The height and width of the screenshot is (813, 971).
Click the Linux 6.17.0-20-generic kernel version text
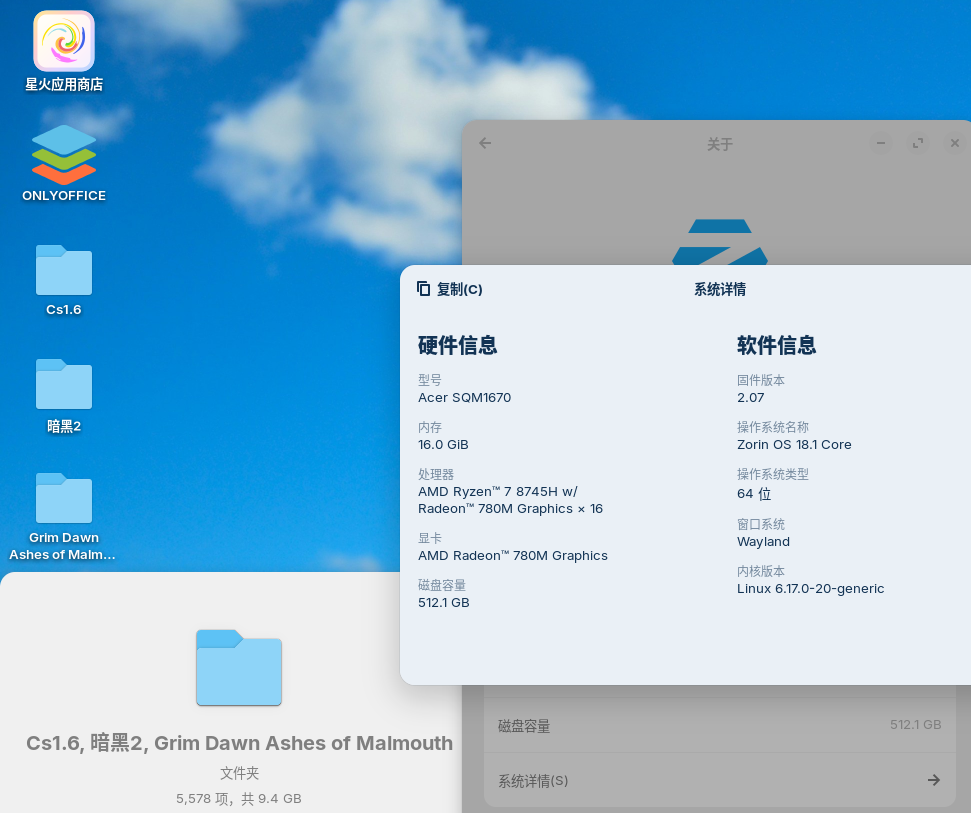(x=810, y=589)
